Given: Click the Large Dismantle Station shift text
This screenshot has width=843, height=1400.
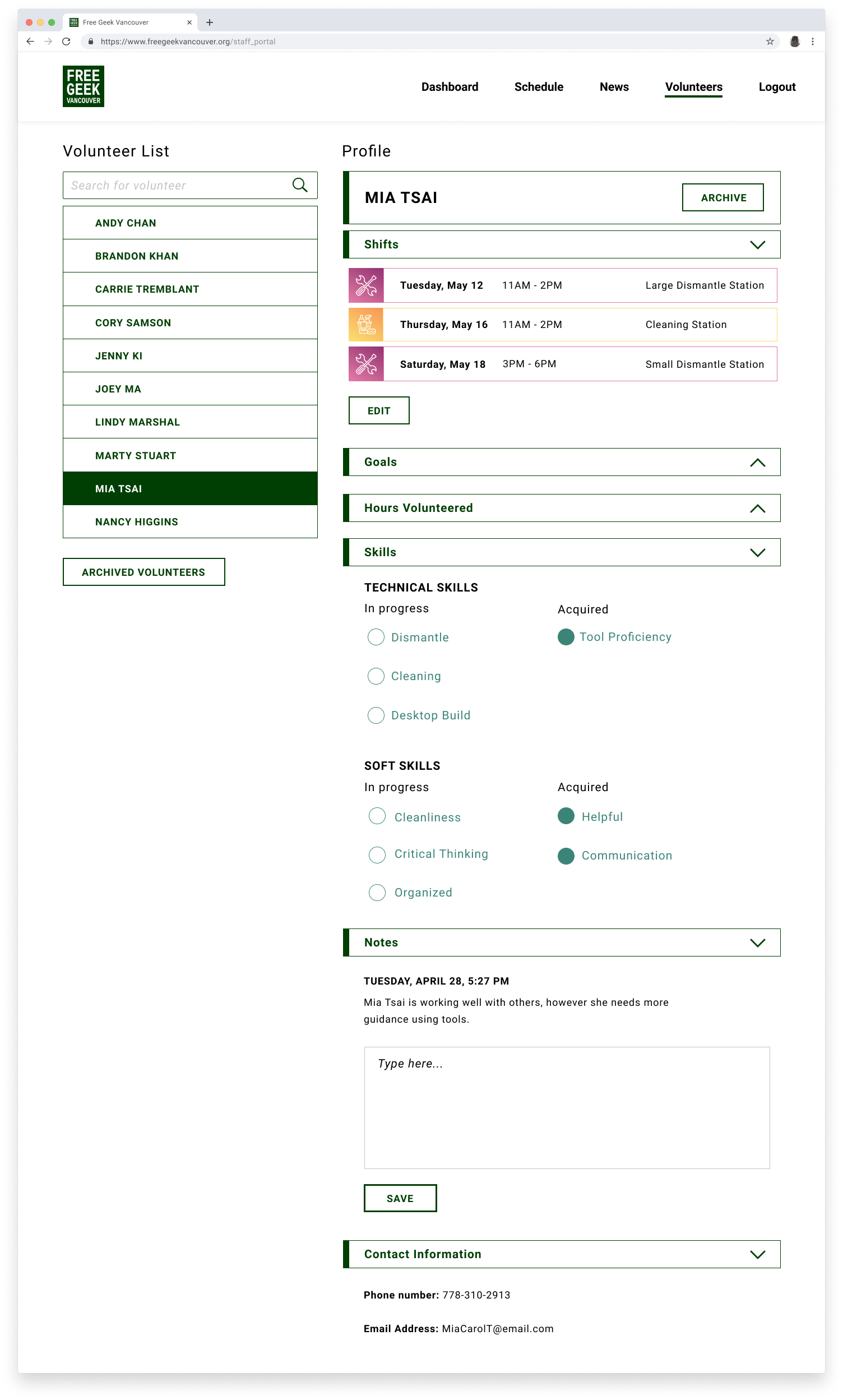Looking at the screenshot, I should tap(705, 285).
